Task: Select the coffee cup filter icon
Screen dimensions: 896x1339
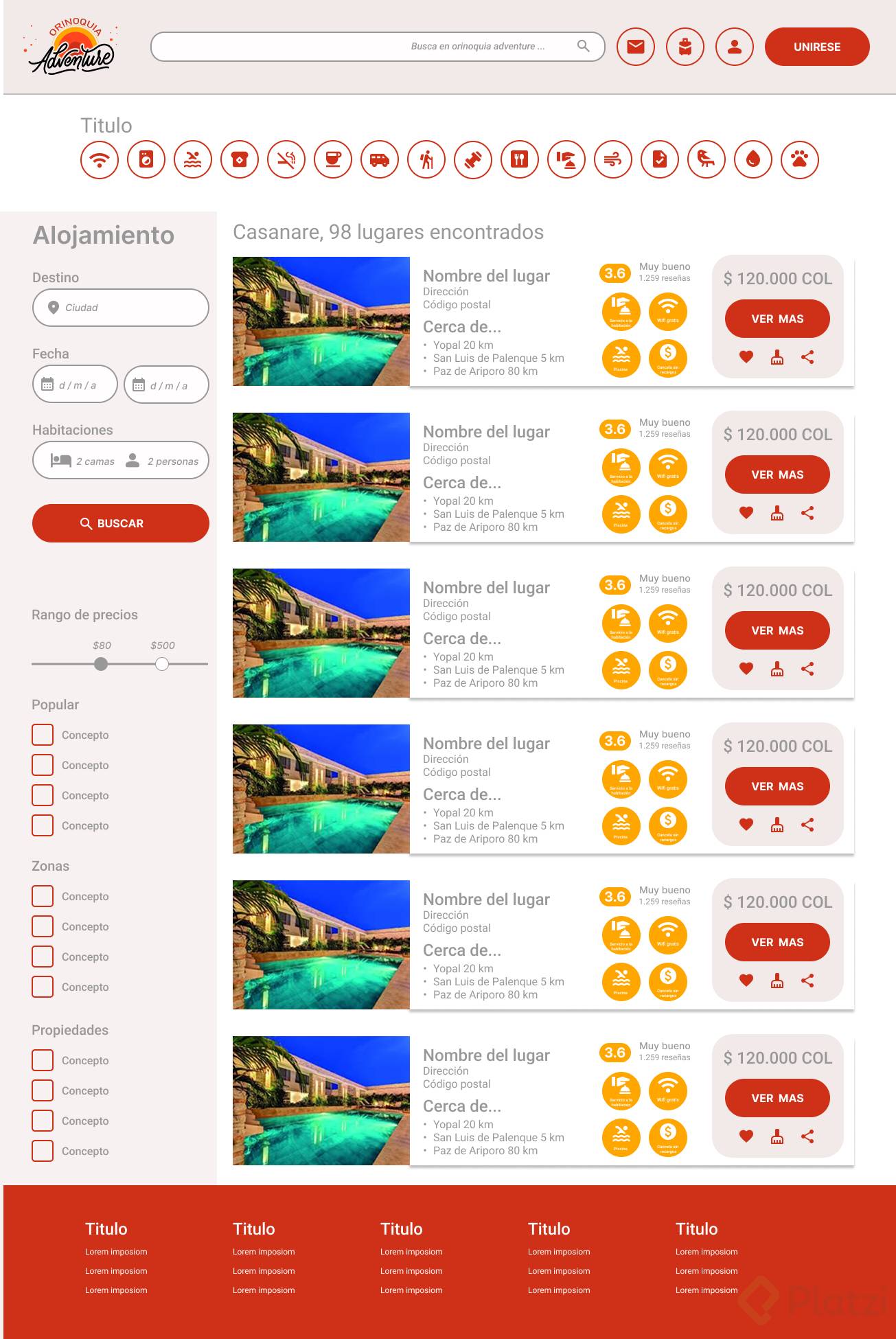Action: pyautogui.click(x=333, y=160)
